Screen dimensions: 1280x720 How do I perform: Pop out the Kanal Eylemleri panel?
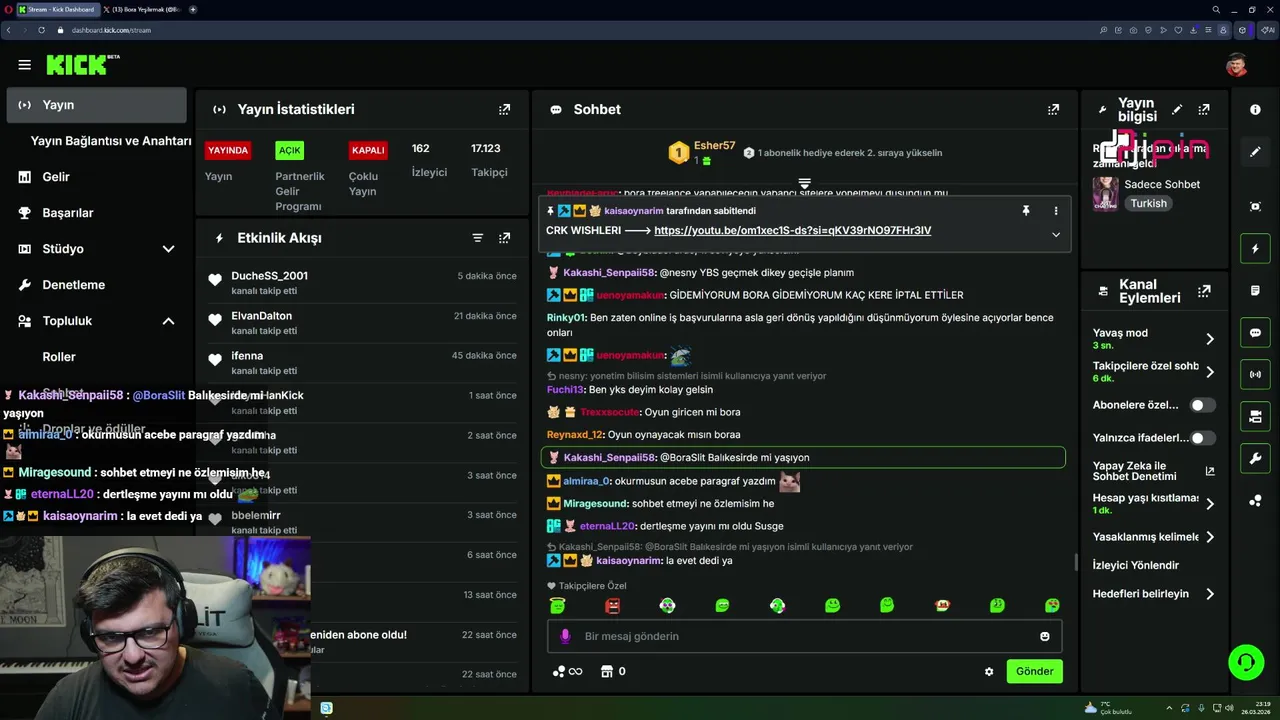(1204, 291)
